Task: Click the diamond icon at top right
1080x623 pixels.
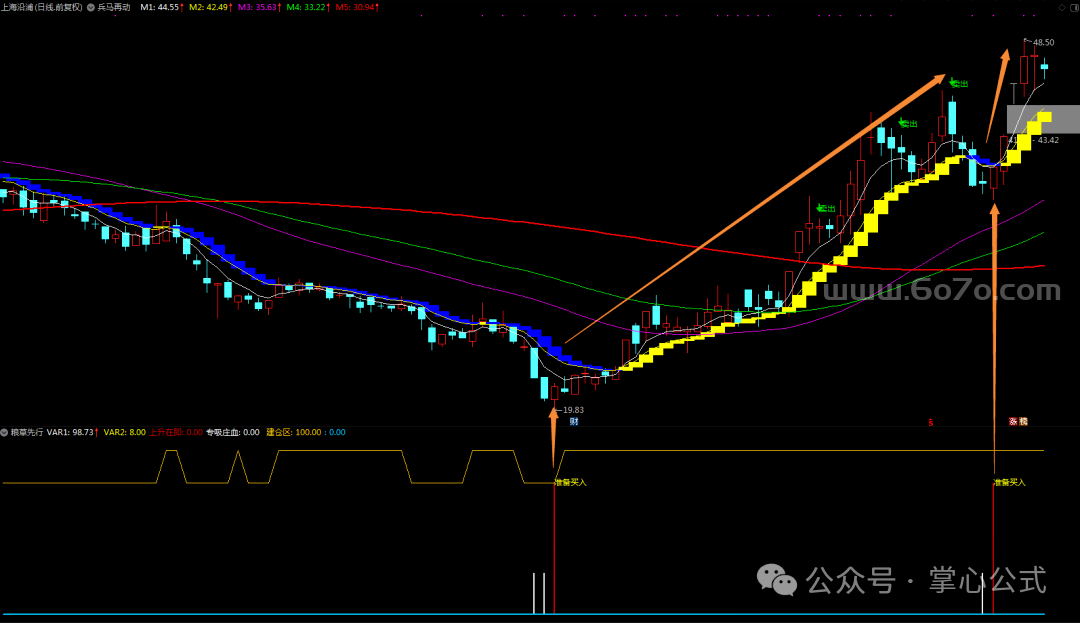Action: click(1061, 6)
